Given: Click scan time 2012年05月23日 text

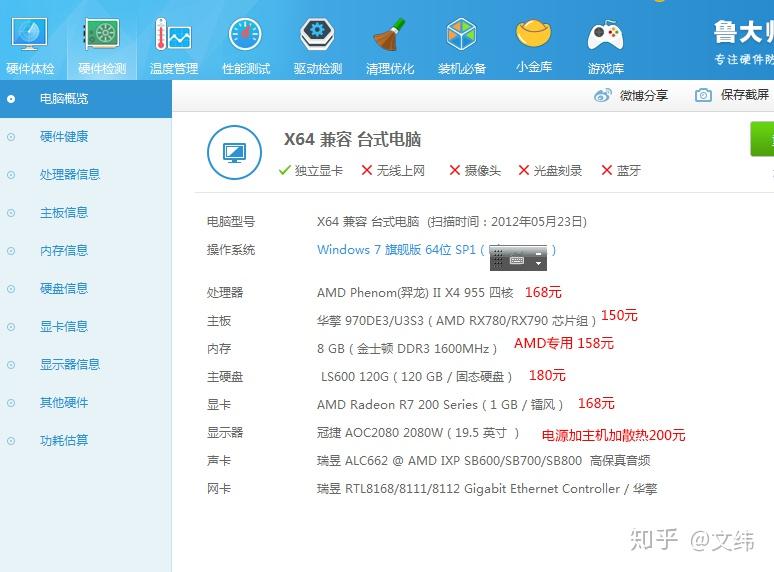Looking at the screenshot, I should coord(539,222).
